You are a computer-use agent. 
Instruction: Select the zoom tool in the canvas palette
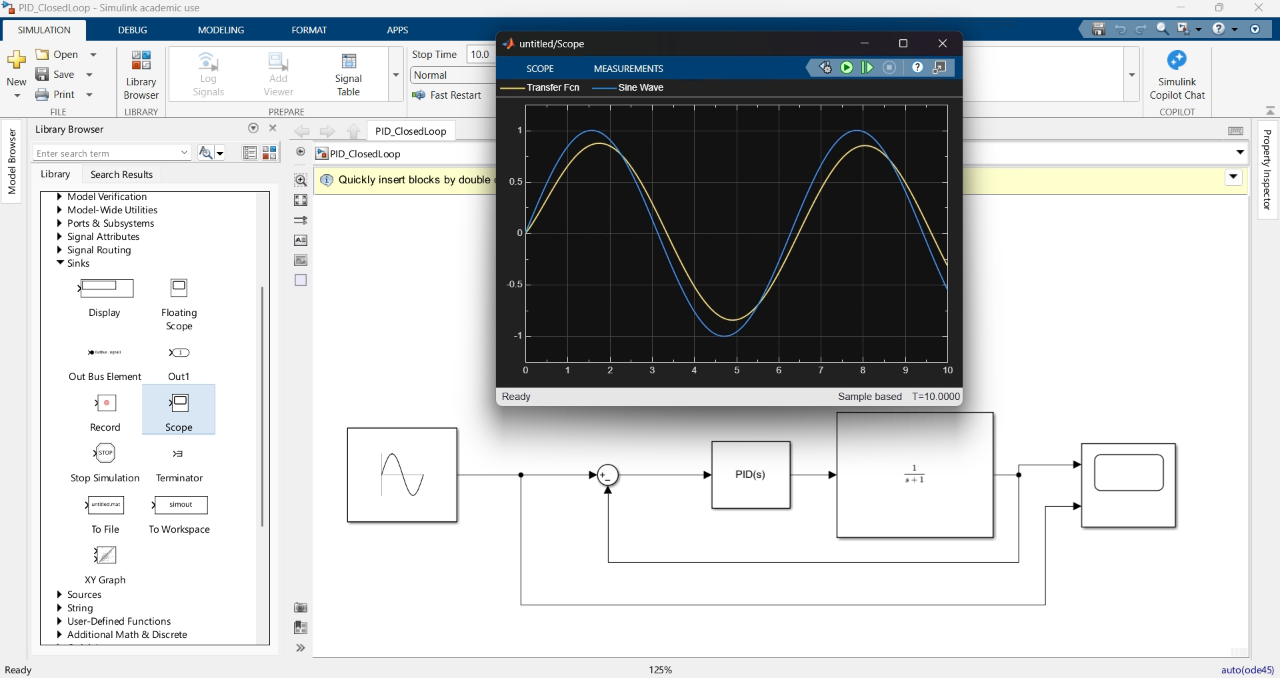tap(300, 180)
